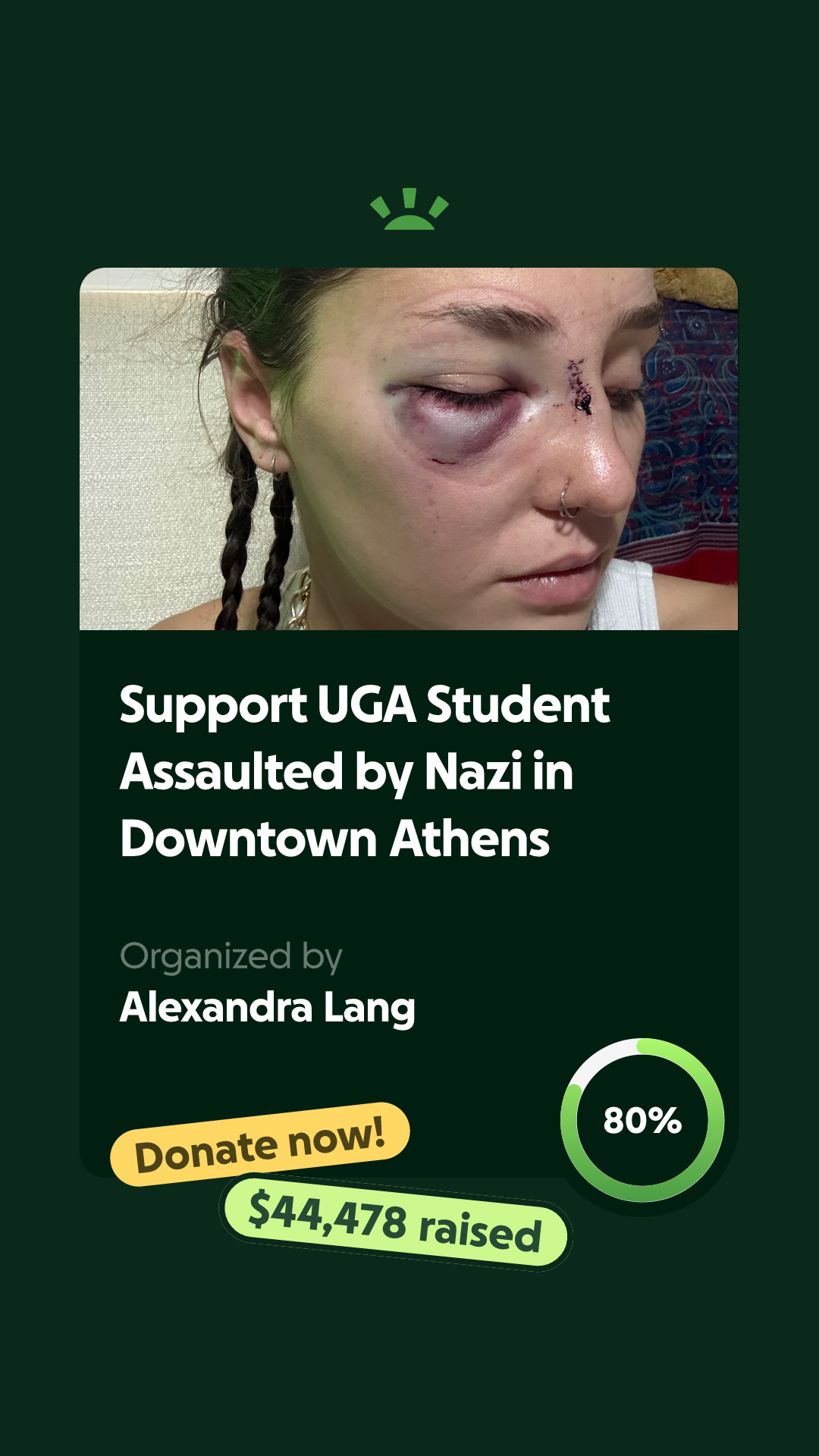
Task: Click the 'Organized by' label
Action: 231,956
